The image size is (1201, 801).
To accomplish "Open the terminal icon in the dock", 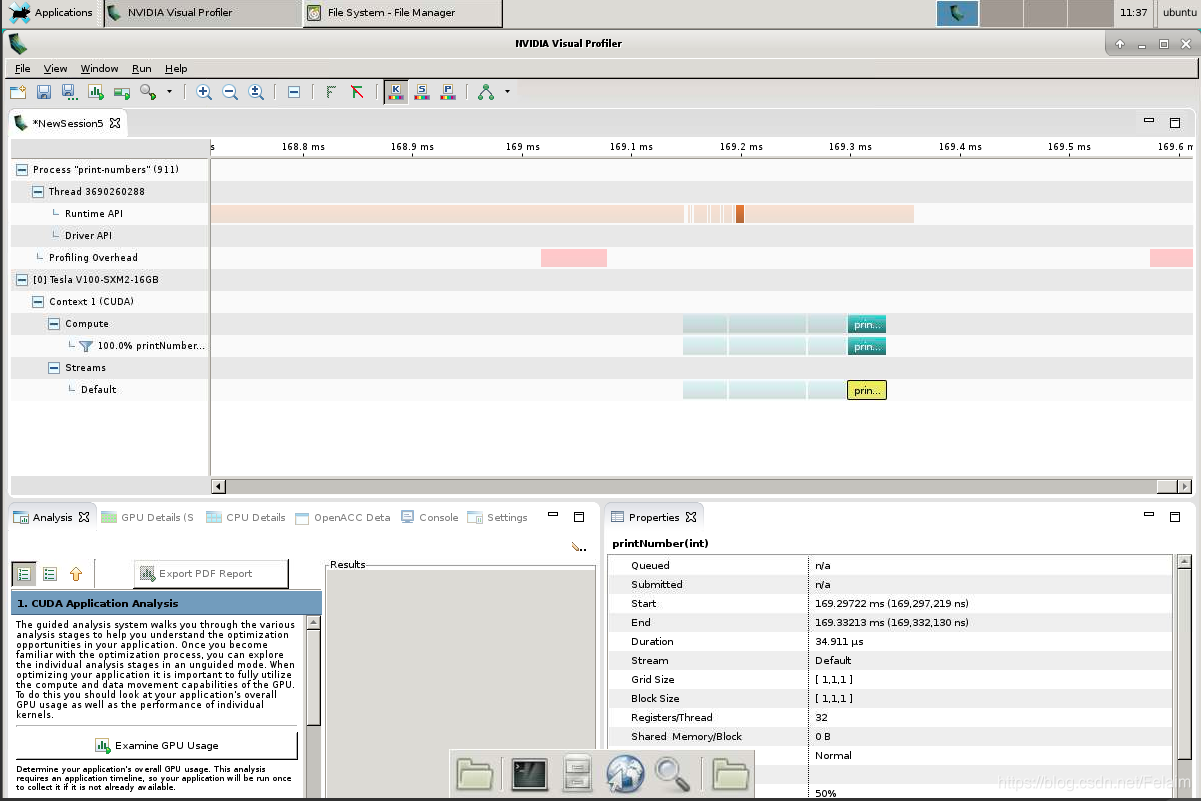I will click(530, 774).
